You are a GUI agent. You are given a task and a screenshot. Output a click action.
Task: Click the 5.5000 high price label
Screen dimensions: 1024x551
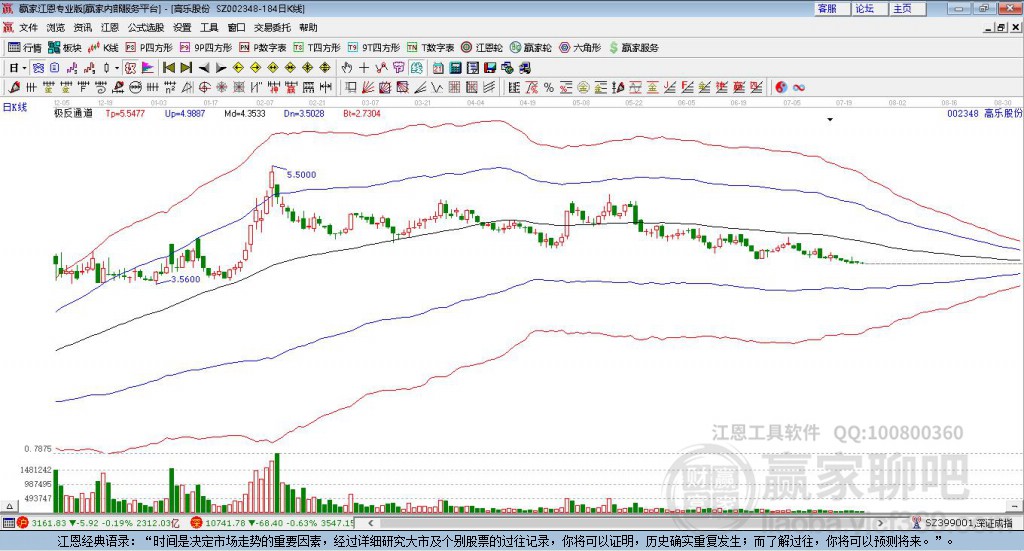301,174
